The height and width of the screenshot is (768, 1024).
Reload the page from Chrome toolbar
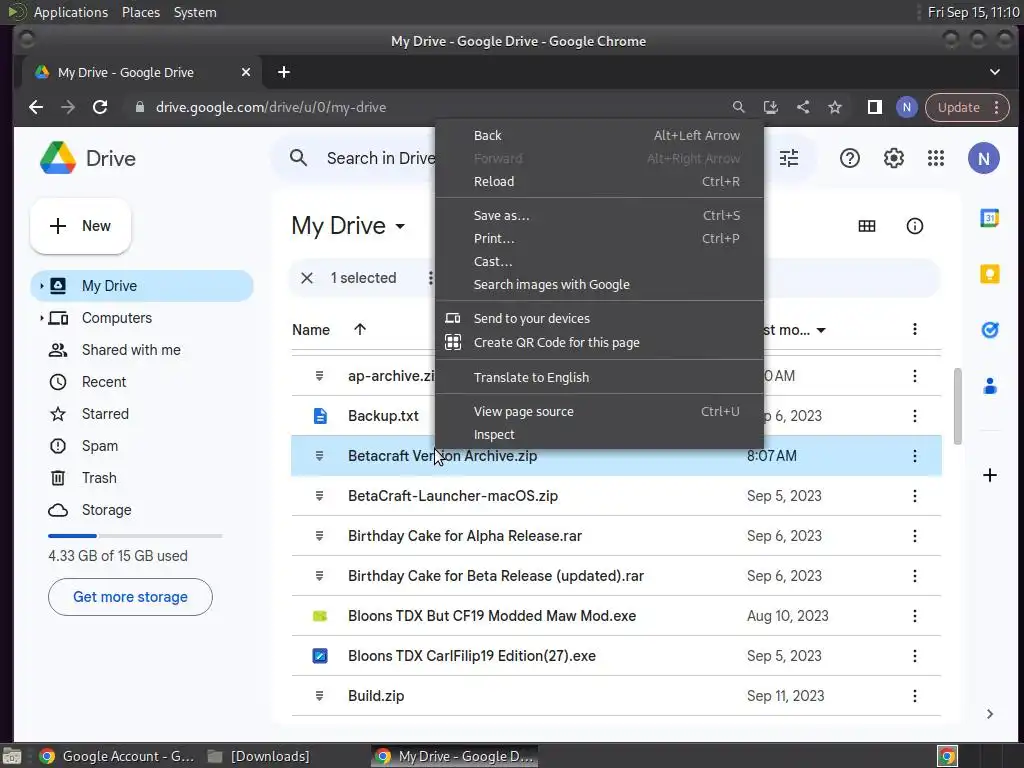tap(100, 107)
